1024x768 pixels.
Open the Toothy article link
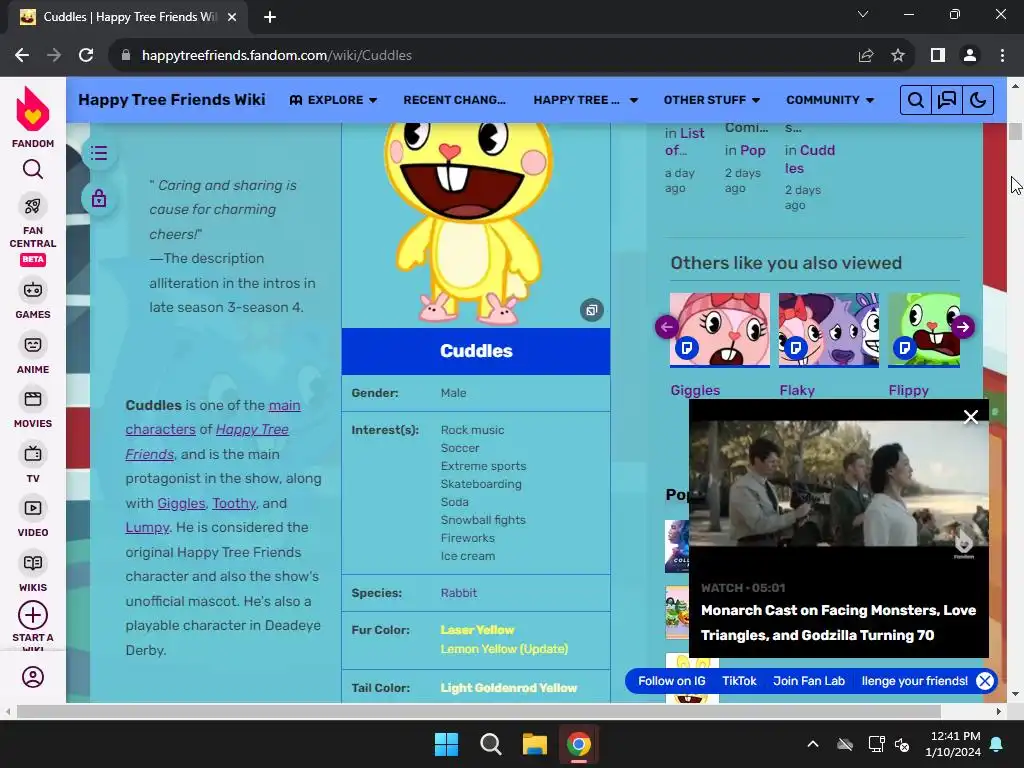coord(234,504)
